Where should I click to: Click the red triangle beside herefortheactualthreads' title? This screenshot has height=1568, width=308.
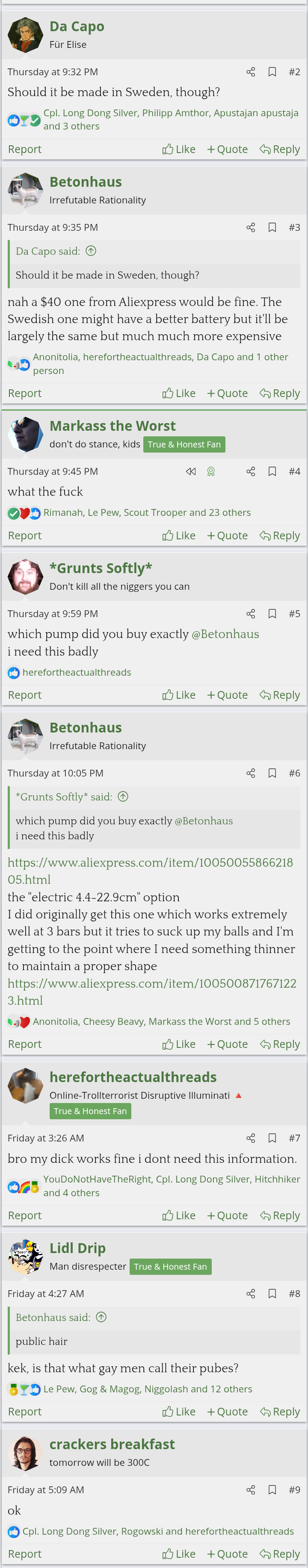[x=239, y=1095]
